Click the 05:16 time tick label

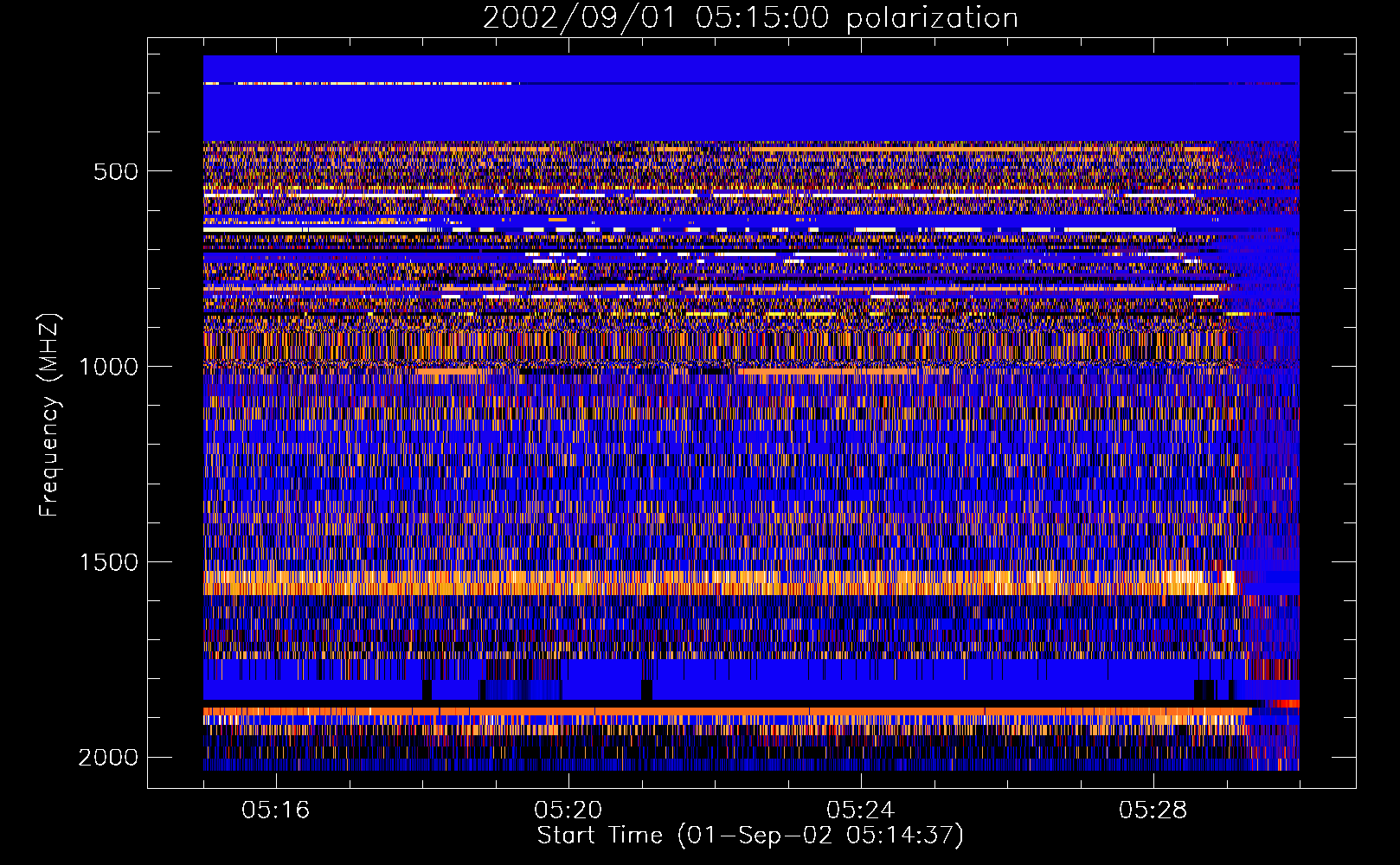click(x=276, y=811)
